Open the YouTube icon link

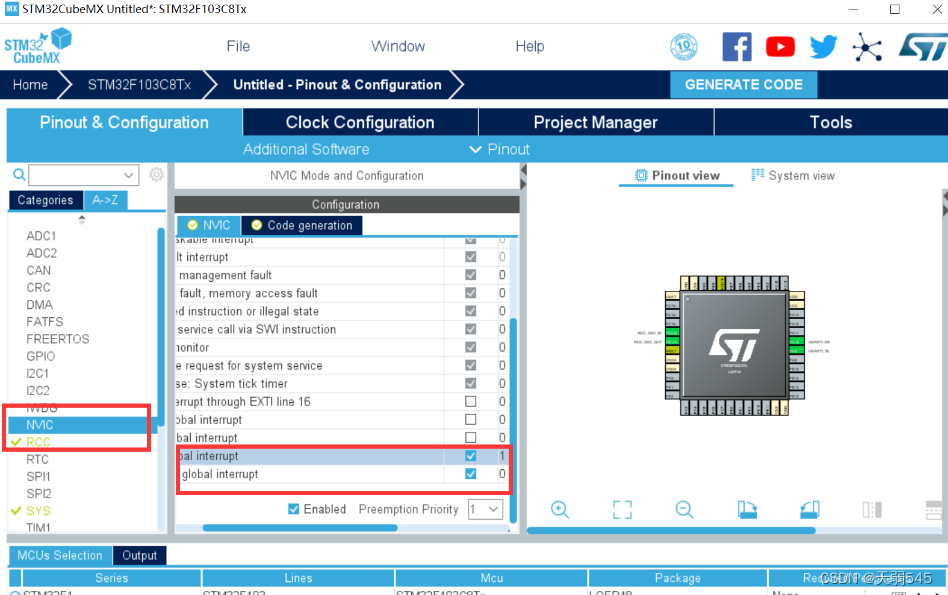coord(780,47)
